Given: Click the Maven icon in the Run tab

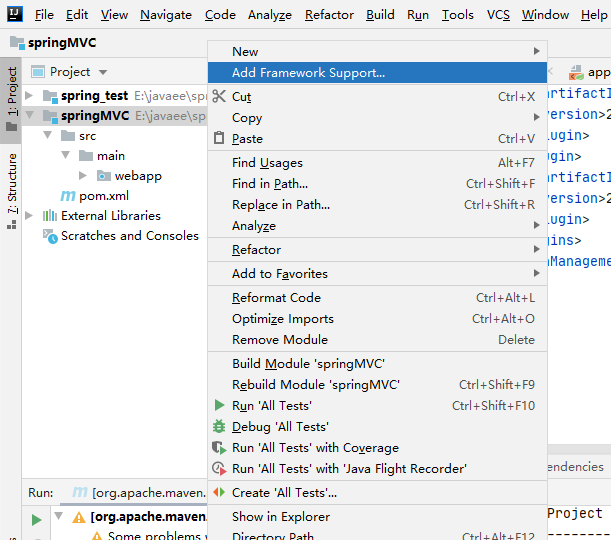Looking at the screenshot, I should click(x=80, y=492).
